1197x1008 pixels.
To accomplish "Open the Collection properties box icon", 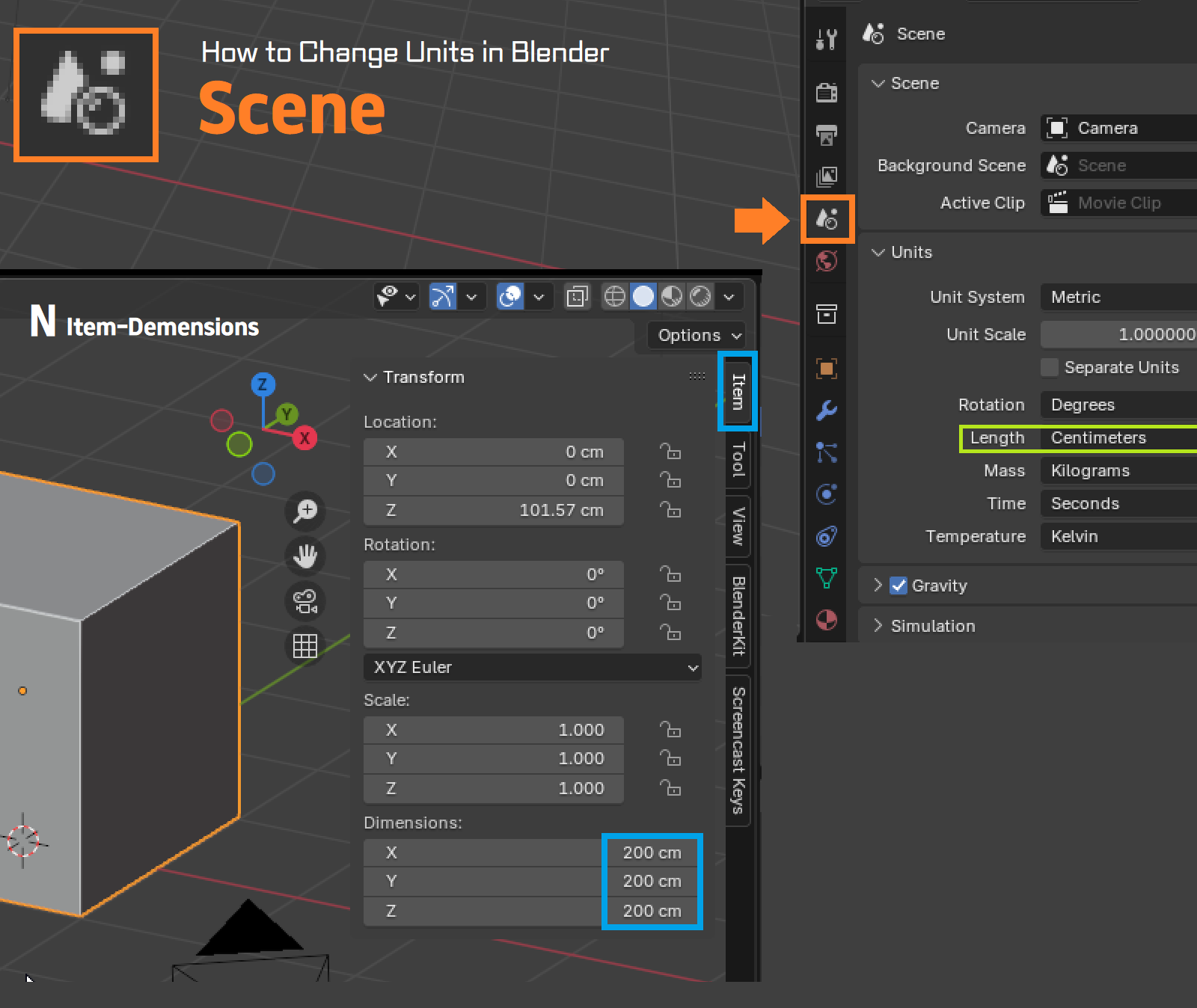I will [x=826, y=314].
